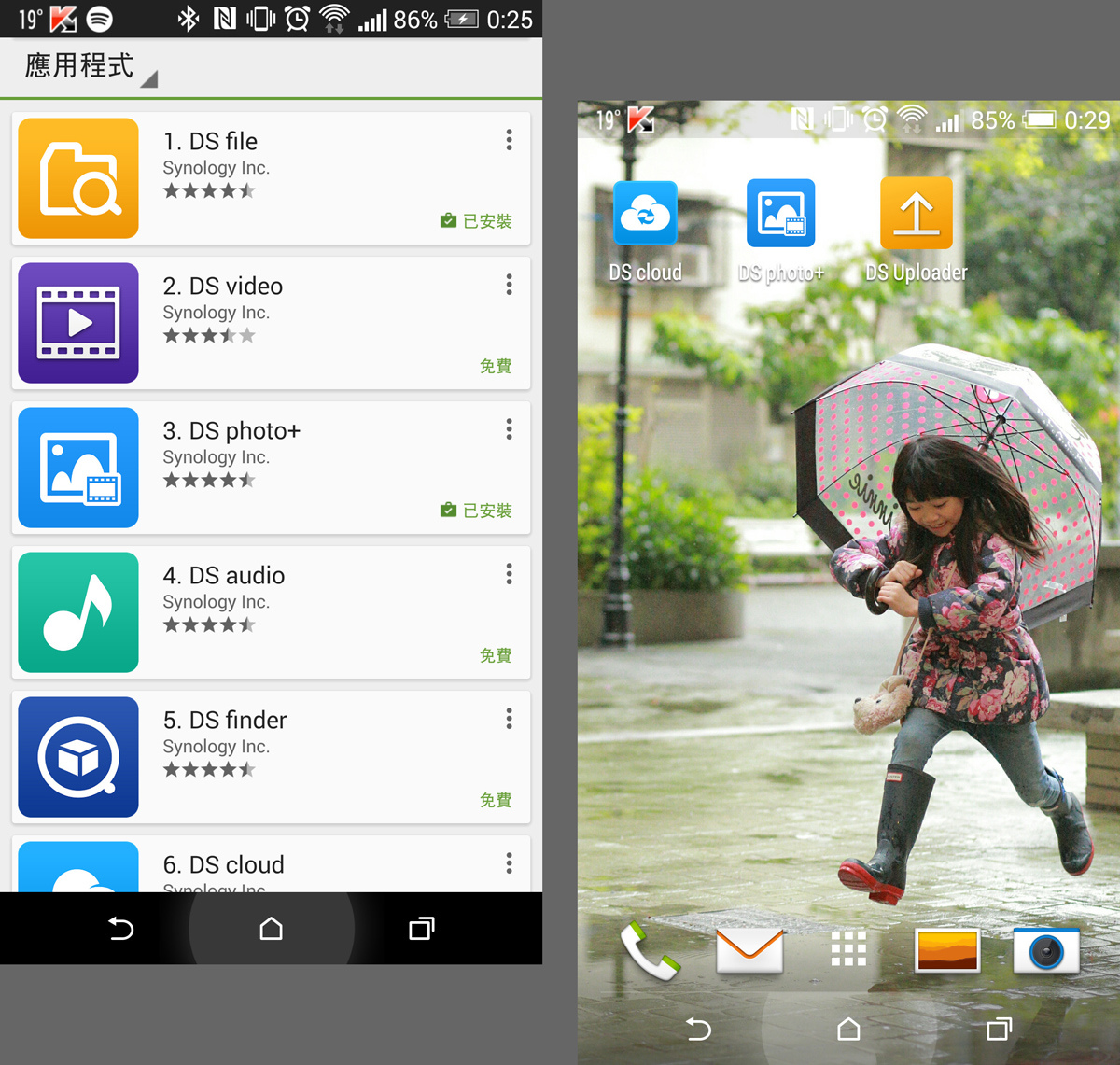Open the Camera app in the dock
The width and height of the screenshot is (1120, 1065).
[1046, 951]
